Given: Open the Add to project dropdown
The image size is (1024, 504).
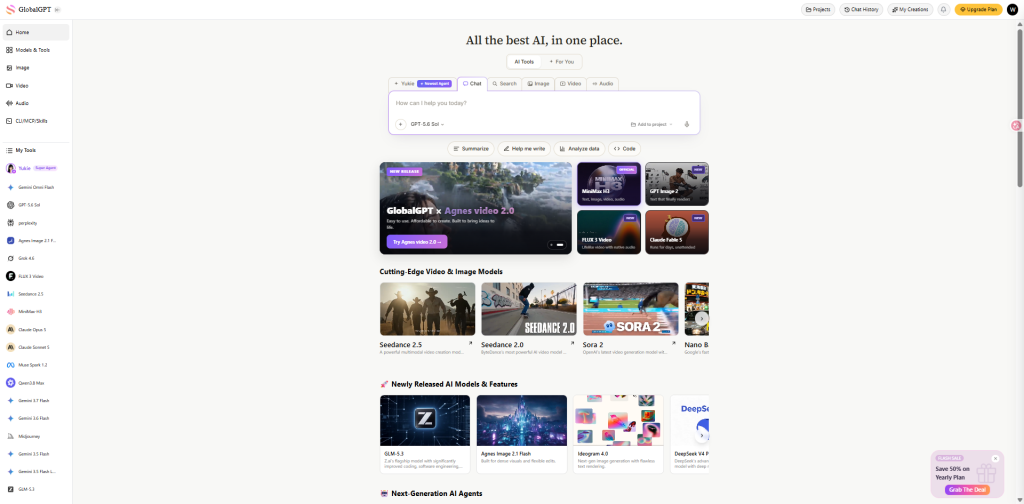Looking at the screenshot, I should (651, 124).
